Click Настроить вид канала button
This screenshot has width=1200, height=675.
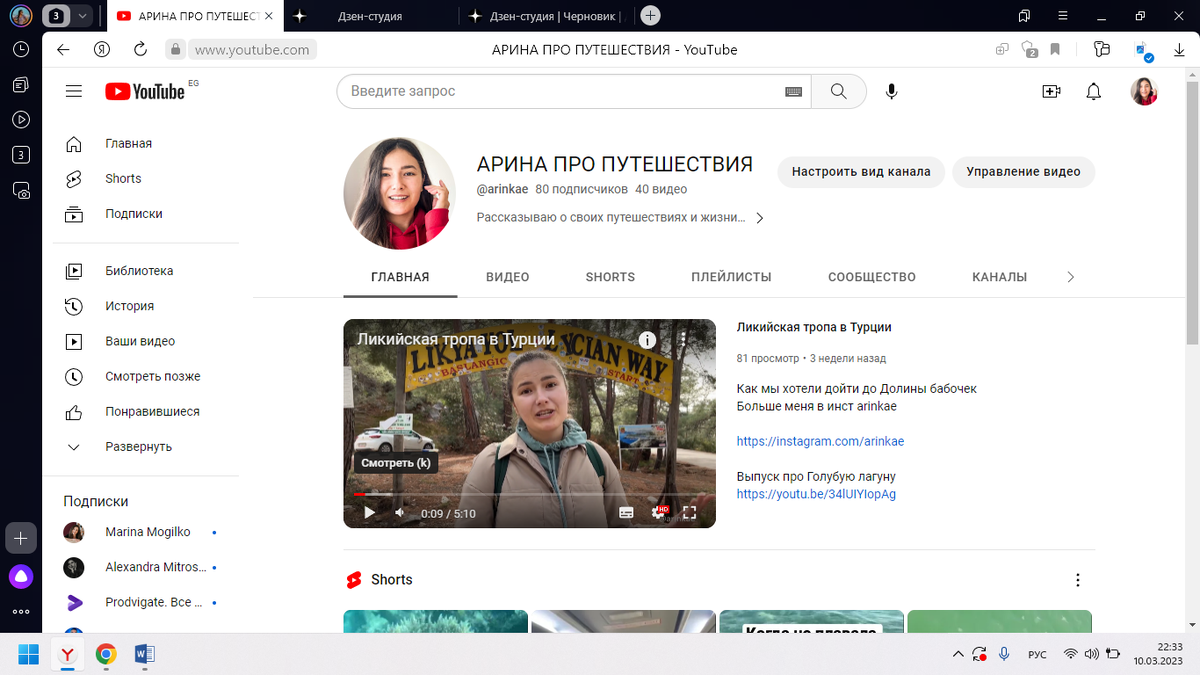point(861,171)
